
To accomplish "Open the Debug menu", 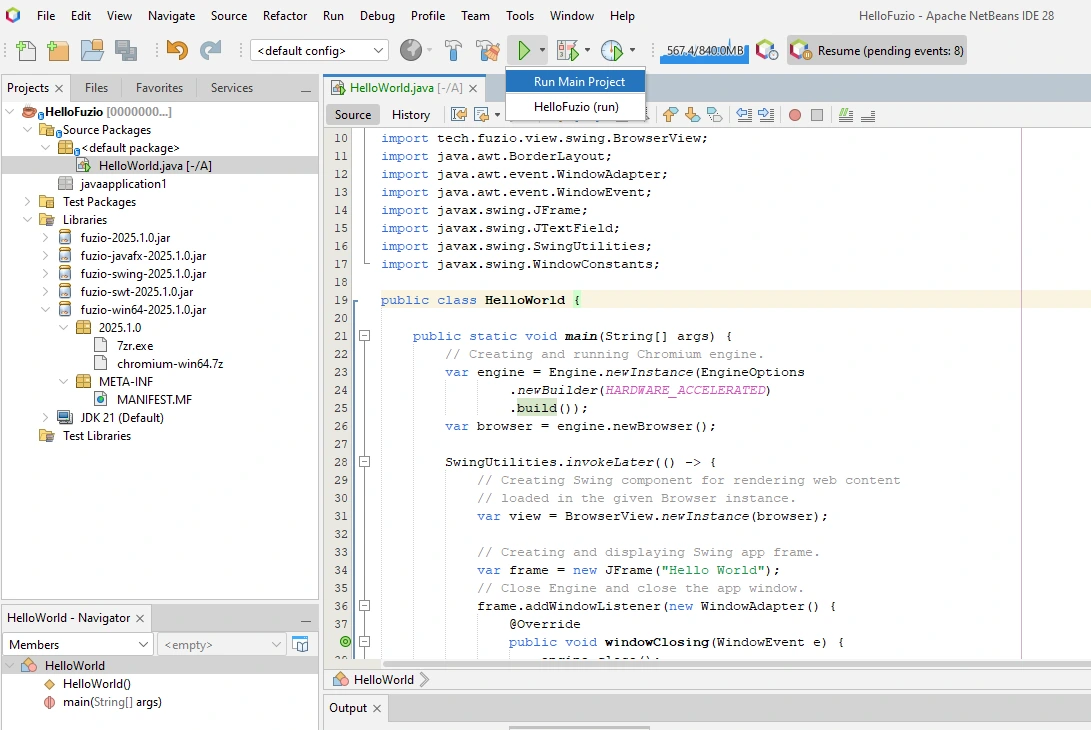I will point(377,15).
